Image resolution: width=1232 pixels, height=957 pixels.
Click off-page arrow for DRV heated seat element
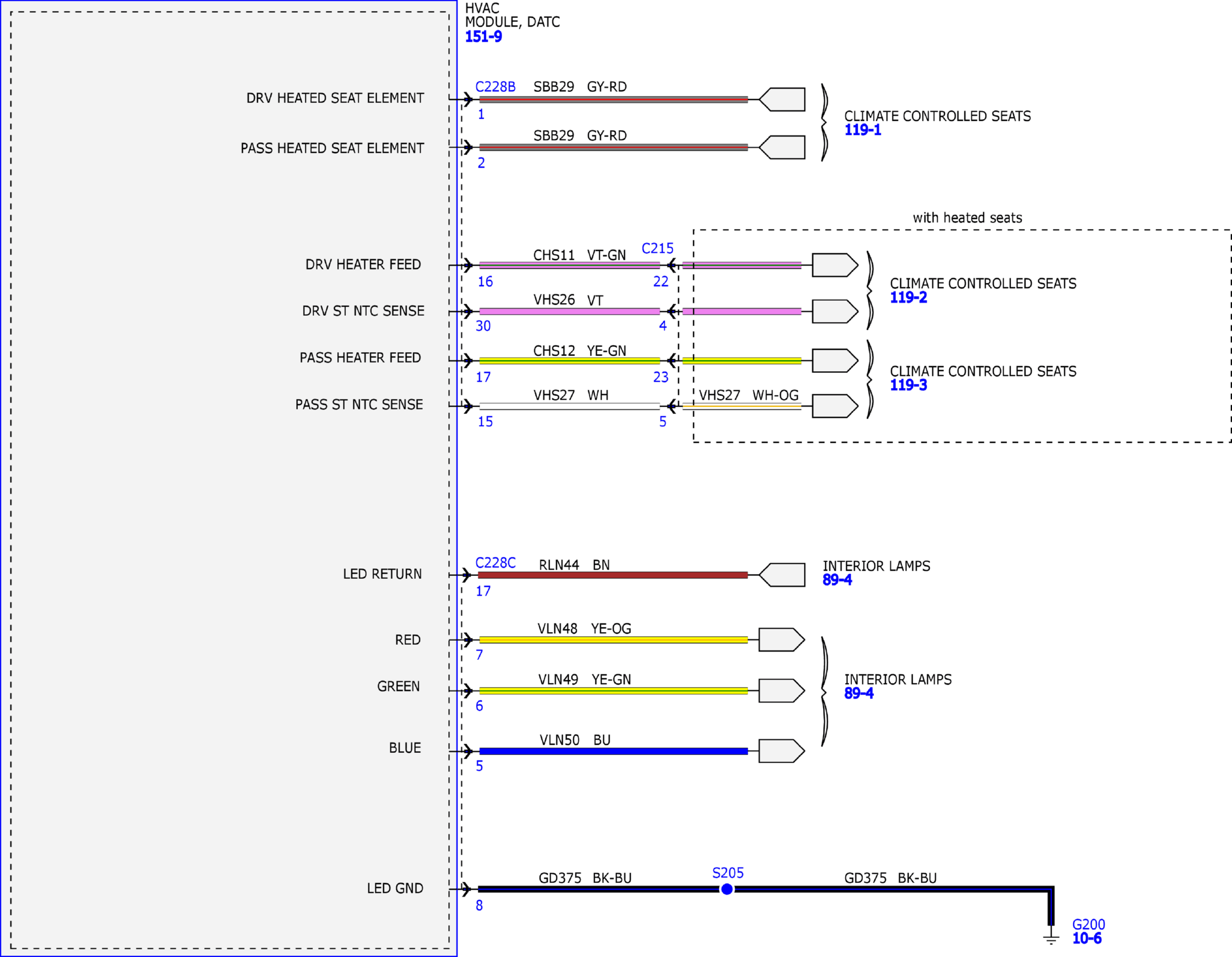(782, 99)
